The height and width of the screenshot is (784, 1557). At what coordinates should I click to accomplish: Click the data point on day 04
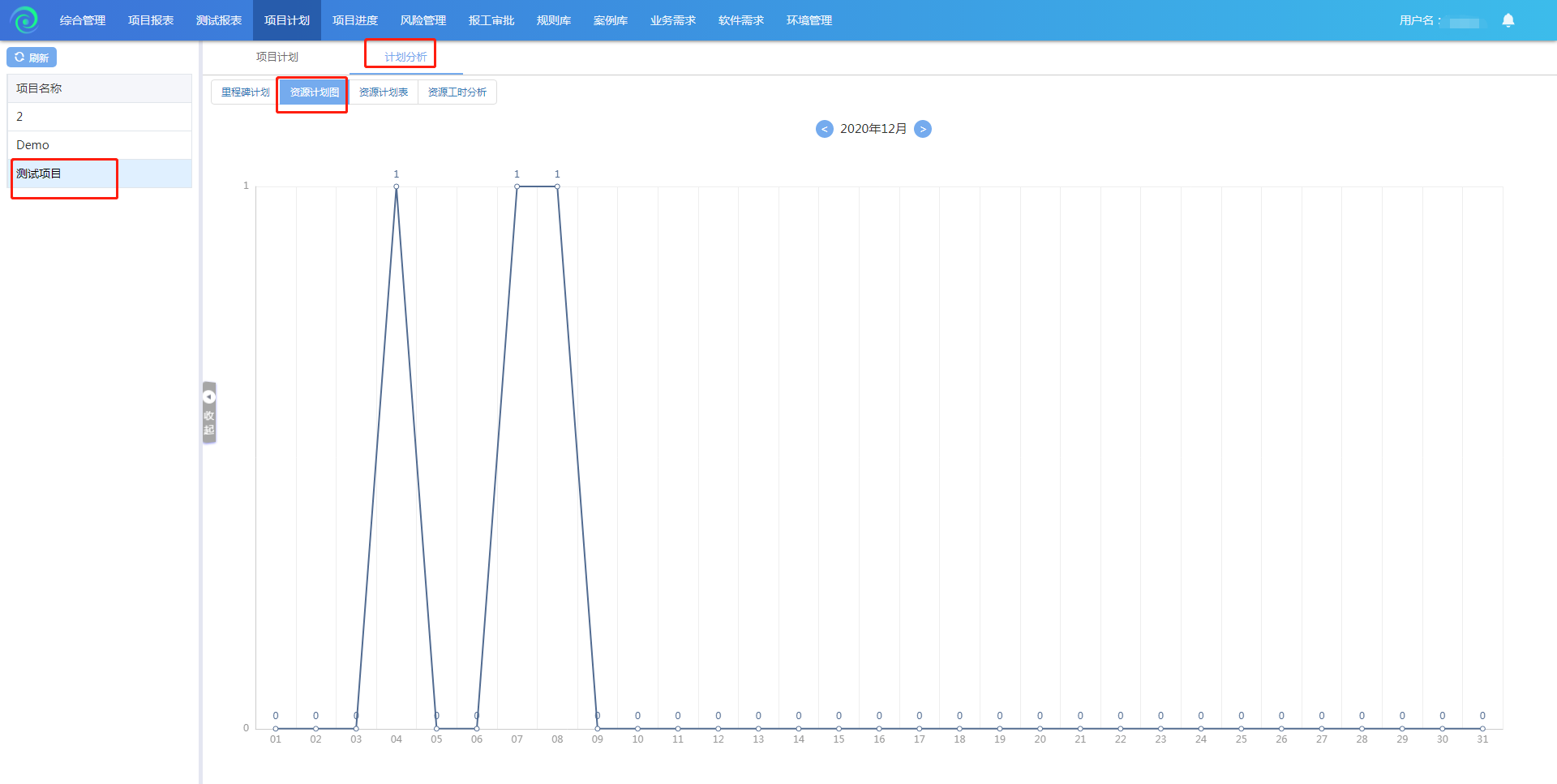tap(397, 186)
